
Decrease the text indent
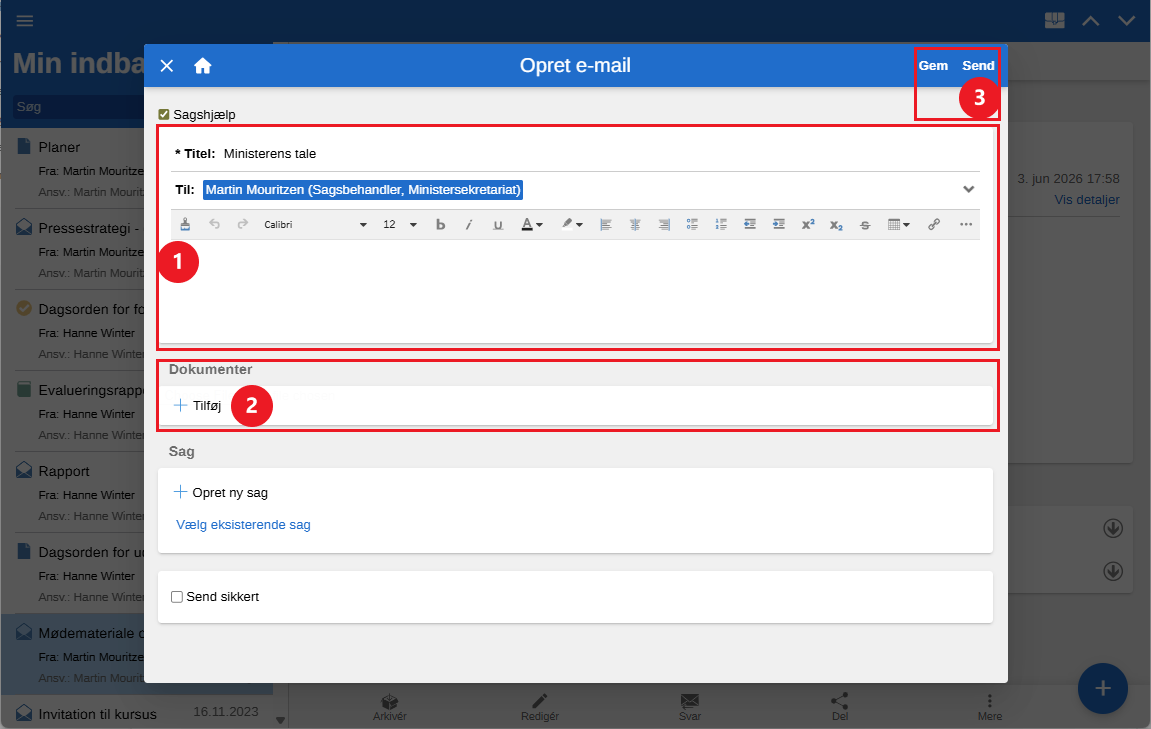[x=749, y=225]
